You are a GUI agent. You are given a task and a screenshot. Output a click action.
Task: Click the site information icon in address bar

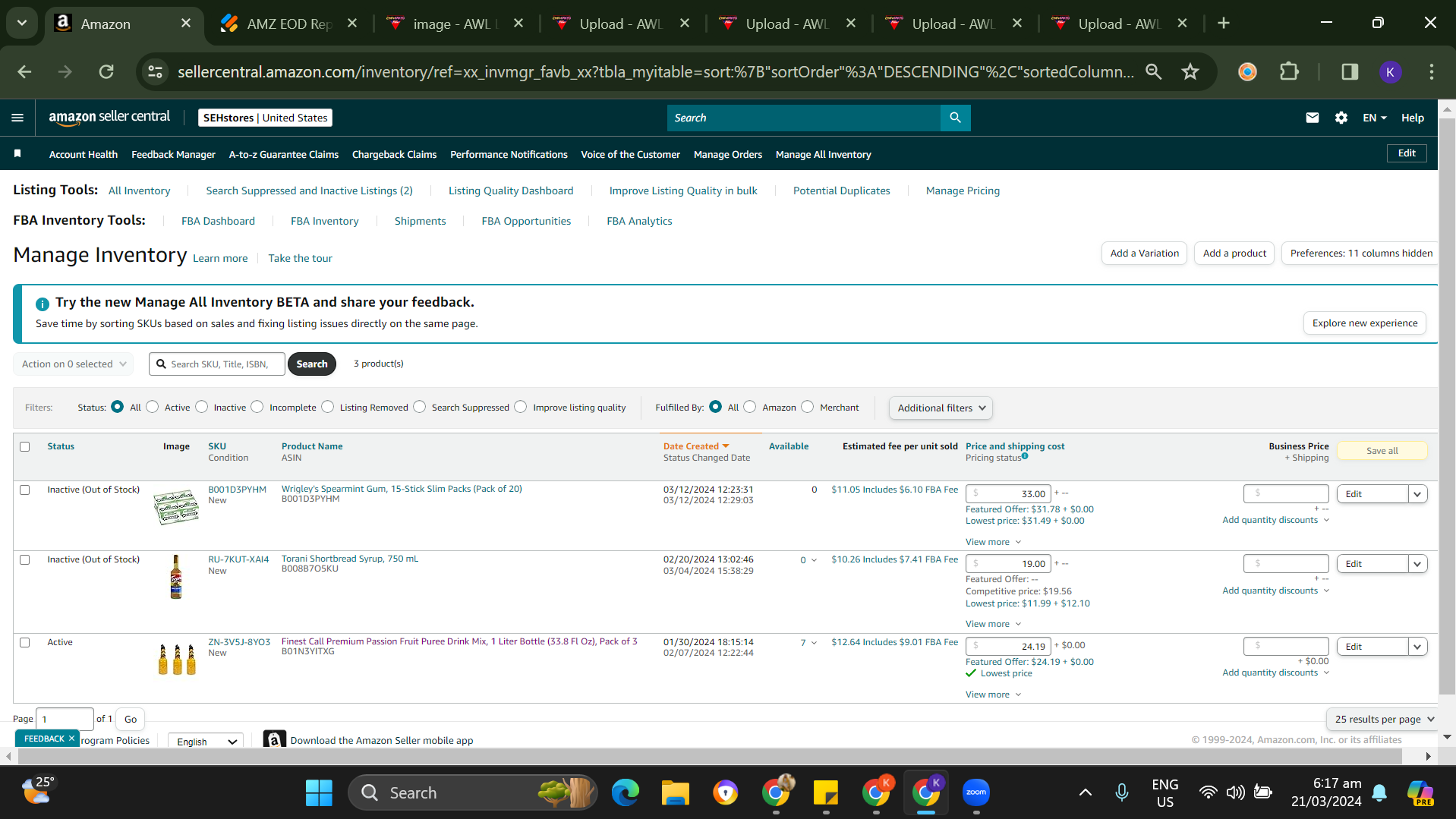point(155,72)
